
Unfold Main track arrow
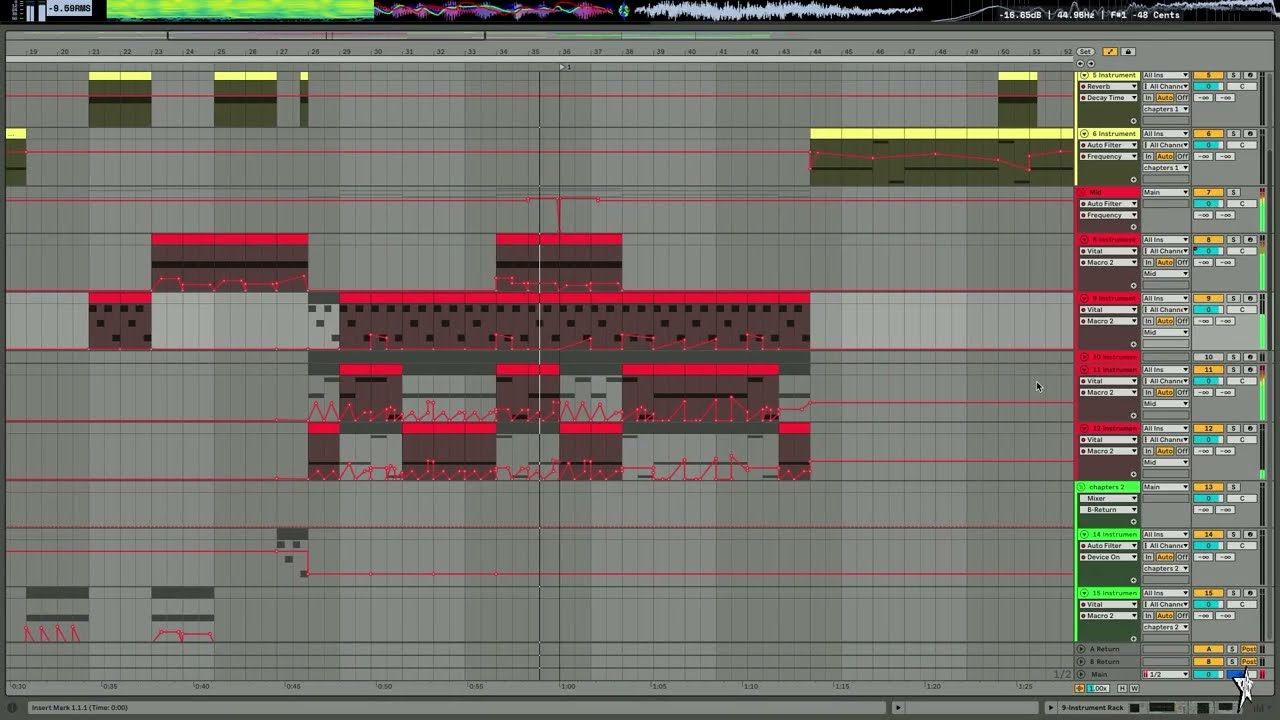(x=1081, y=674)
